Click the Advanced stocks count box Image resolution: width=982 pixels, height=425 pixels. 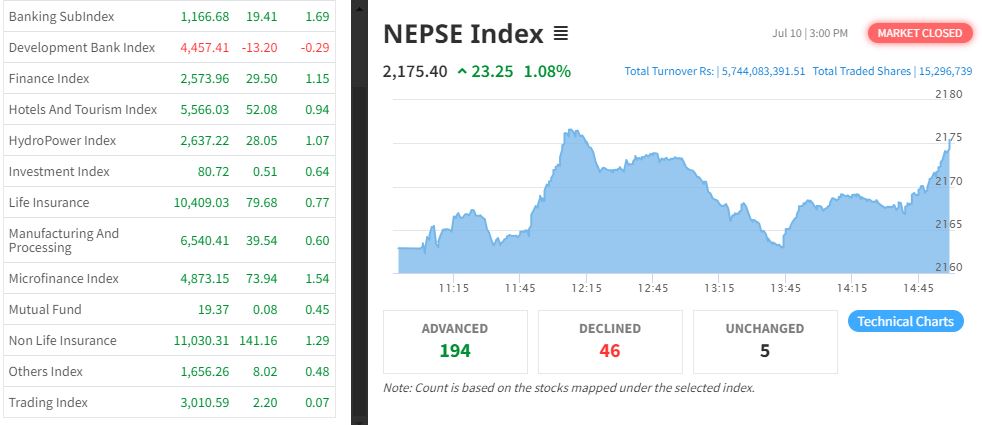pyautogui.click(x=455, y=341)
